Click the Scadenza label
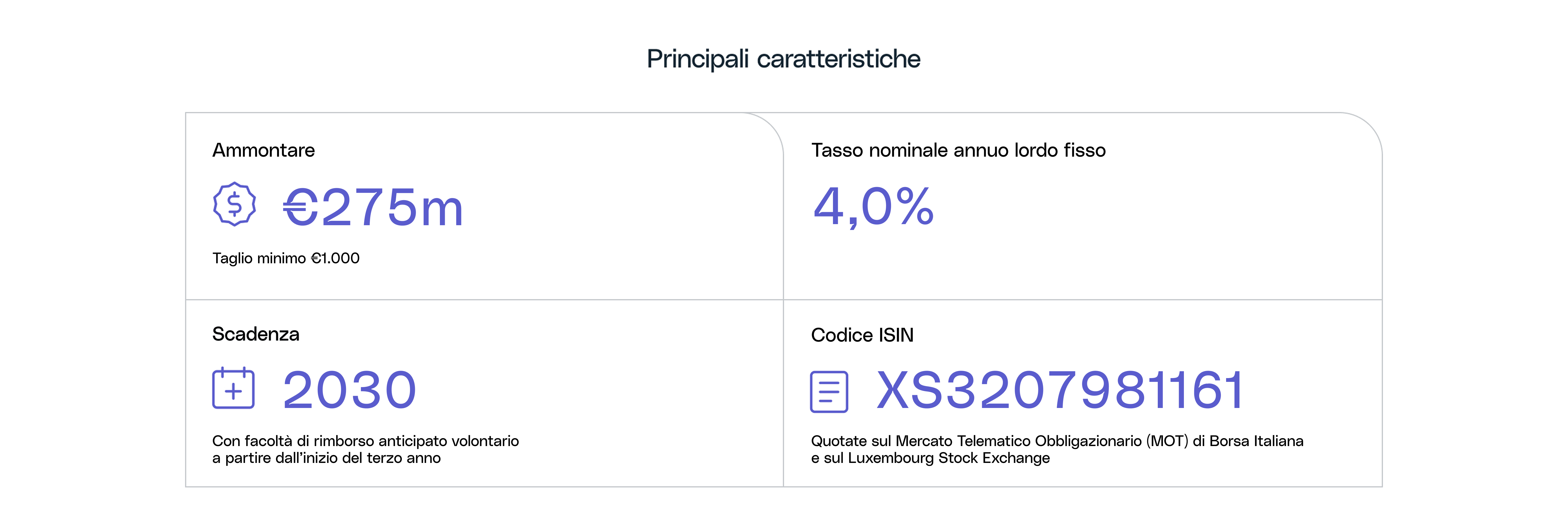Screen dimensions: 1568x532 256,334
